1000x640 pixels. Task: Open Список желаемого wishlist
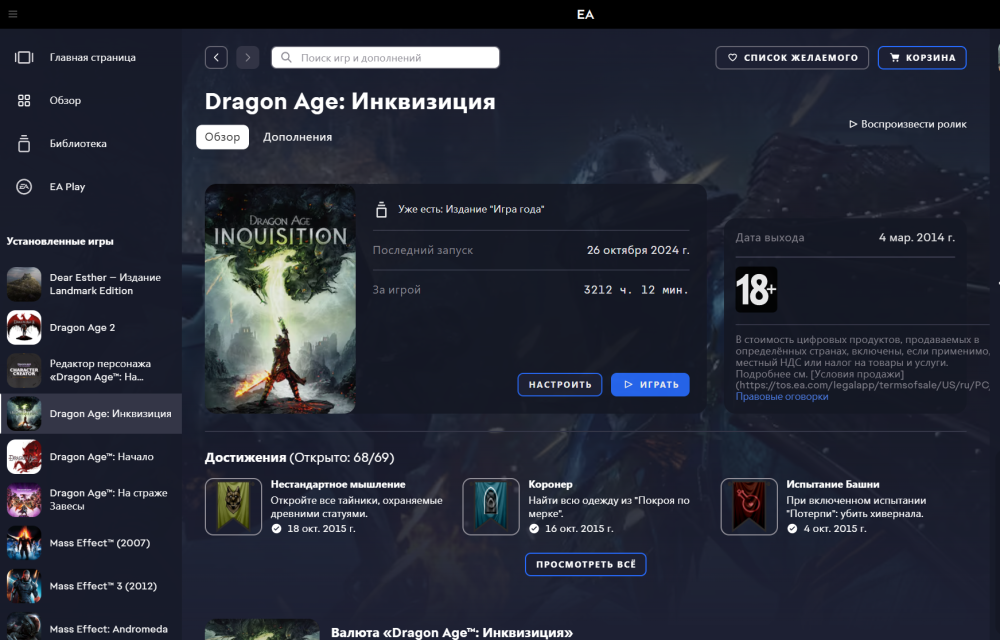pos(791,58)
